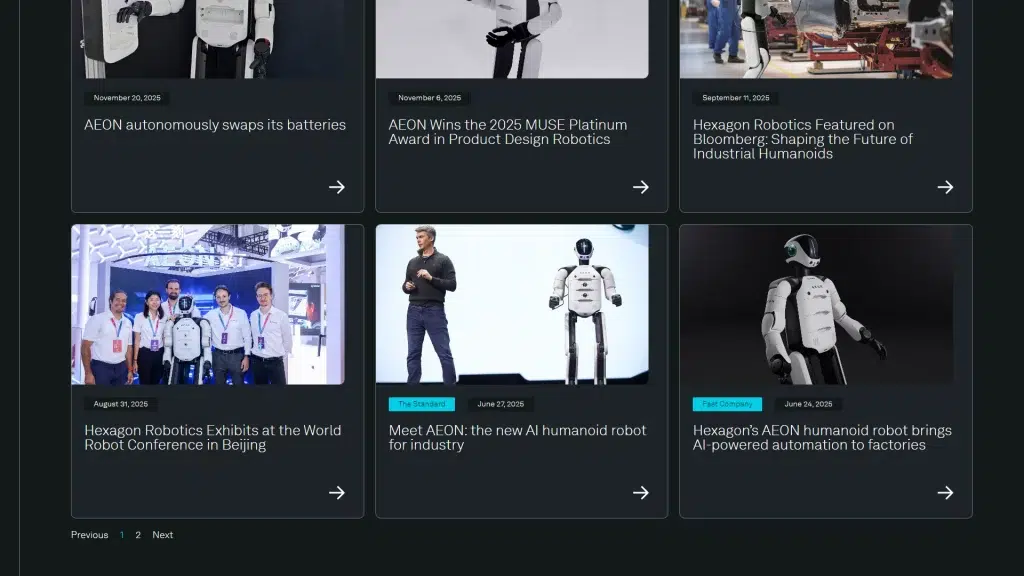Open Hexagon Robotics Featured on Bloomberg headline
1024x576 pixels.
tap(803, 139)
